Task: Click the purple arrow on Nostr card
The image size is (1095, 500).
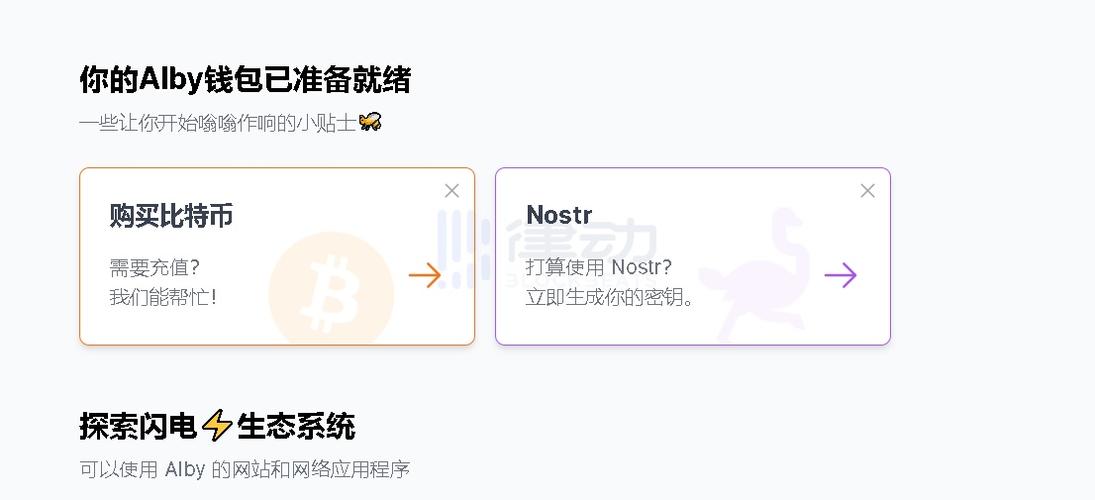Action: (840, 275)
